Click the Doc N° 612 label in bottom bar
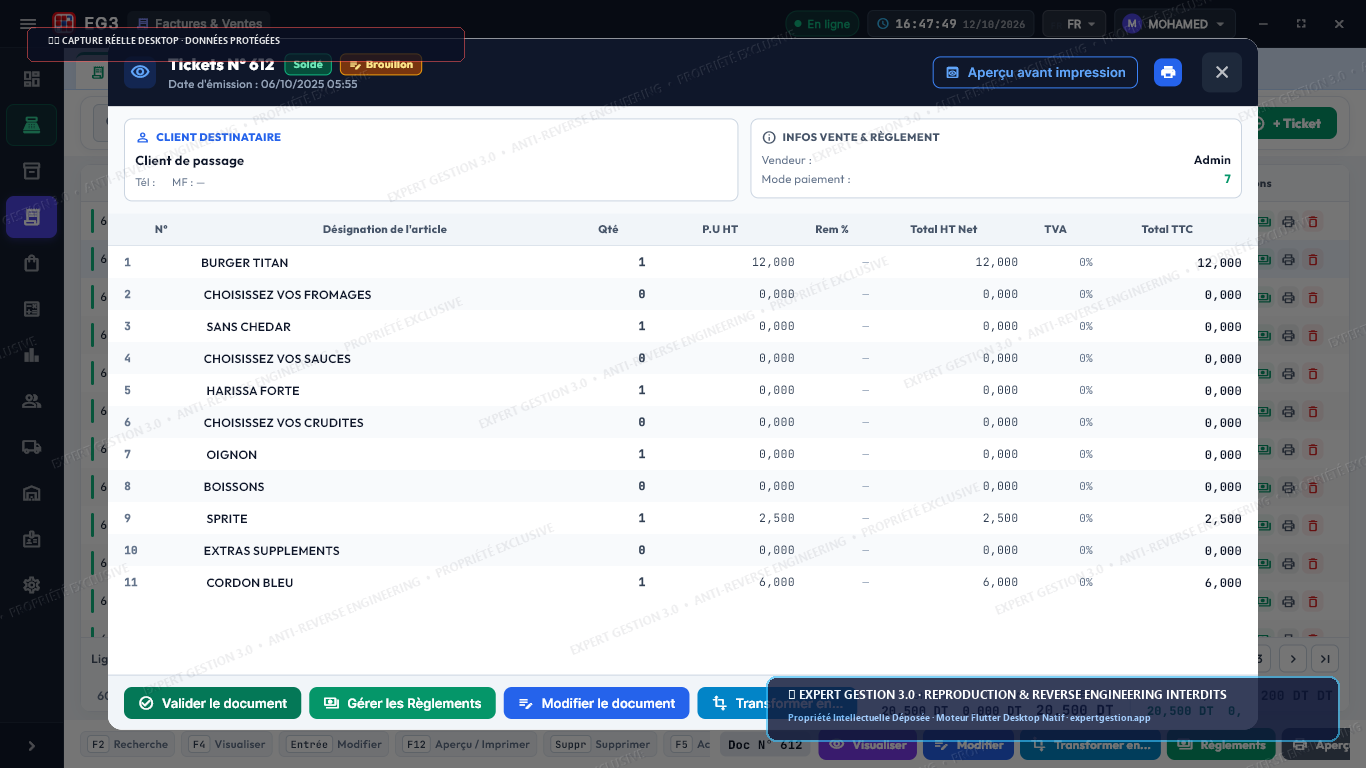 pyautogui.click(x=765, y=745)
